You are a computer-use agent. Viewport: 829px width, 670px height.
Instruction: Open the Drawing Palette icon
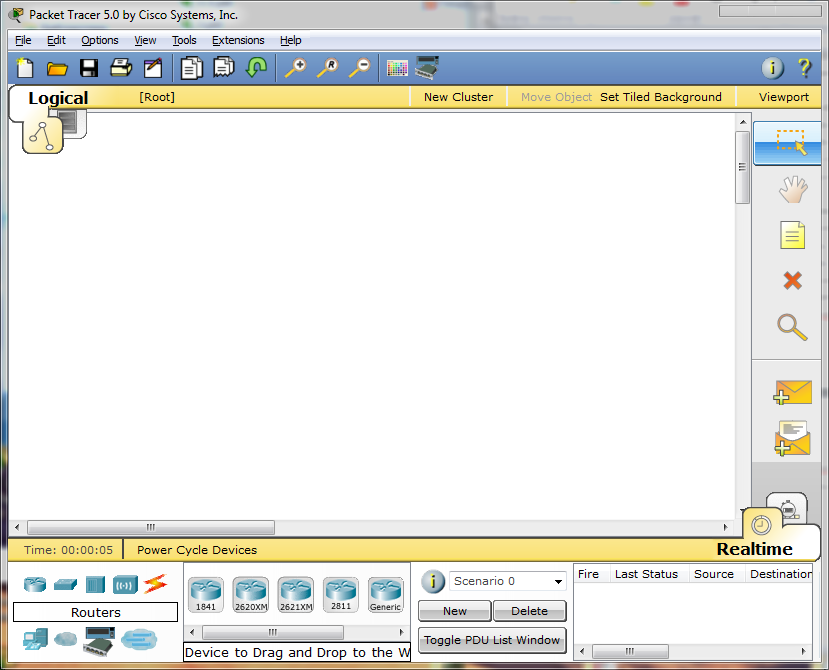[397, 68]
